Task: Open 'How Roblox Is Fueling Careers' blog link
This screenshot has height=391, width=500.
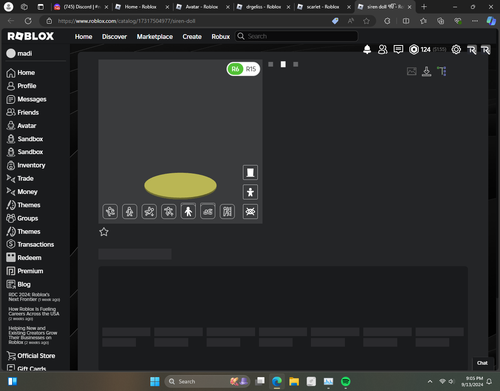Action: [34, 314]
